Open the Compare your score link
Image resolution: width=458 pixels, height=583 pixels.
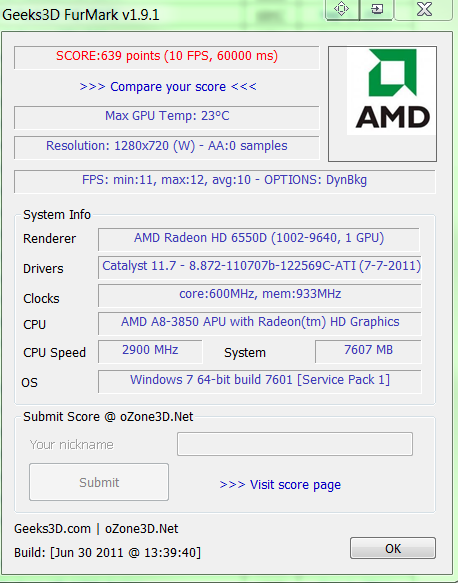click(x=168, y=87)
